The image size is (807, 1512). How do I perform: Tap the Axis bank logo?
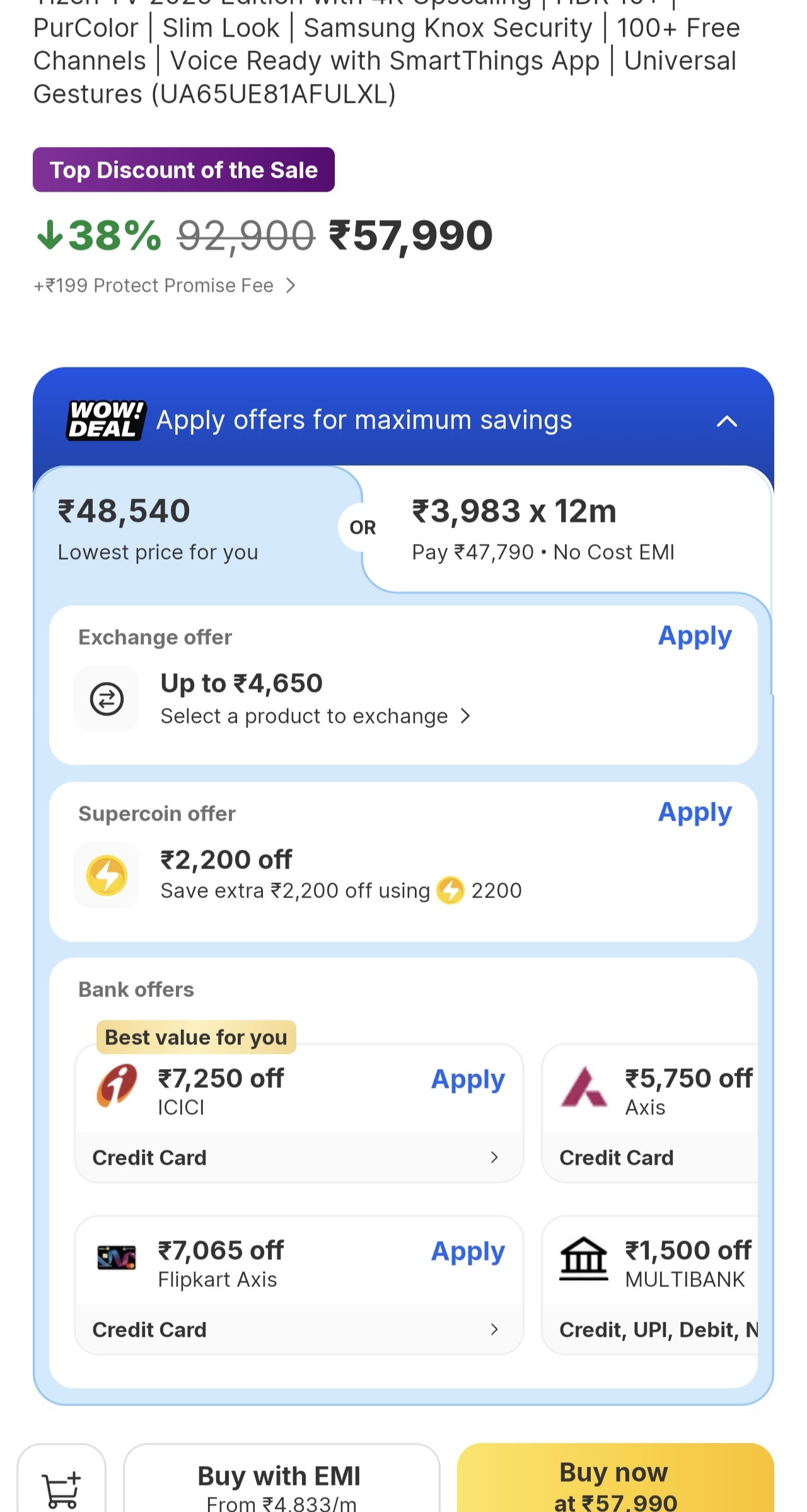pos(584,1087)
